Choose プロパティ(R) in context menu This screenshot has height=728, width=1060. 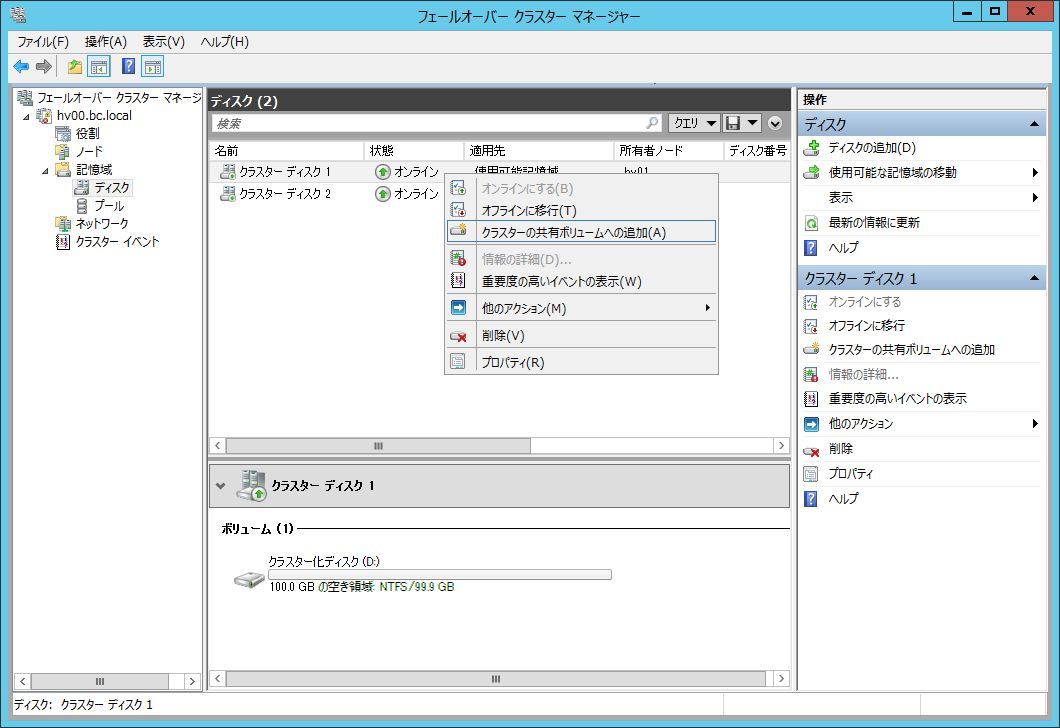pos(581,362)
